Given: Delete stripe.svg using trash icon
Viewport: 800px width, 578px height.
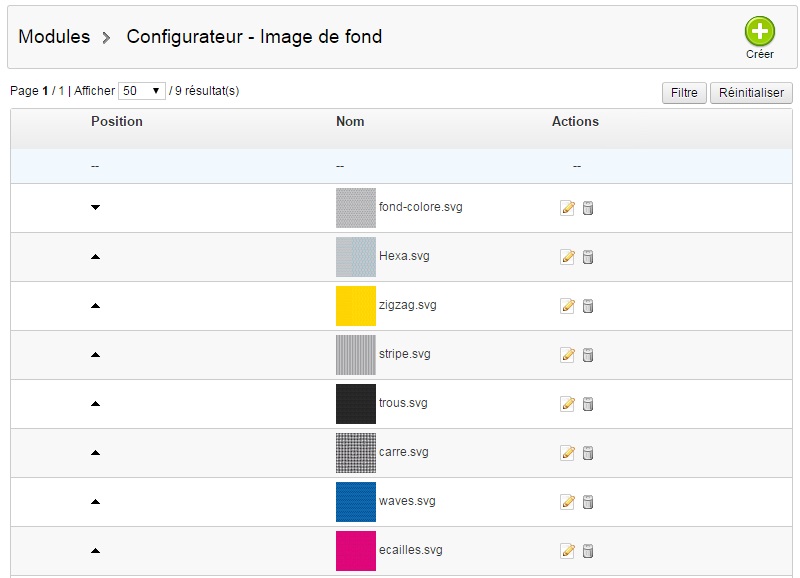Looking at the screenshot, I should click(x=588, y=355).
